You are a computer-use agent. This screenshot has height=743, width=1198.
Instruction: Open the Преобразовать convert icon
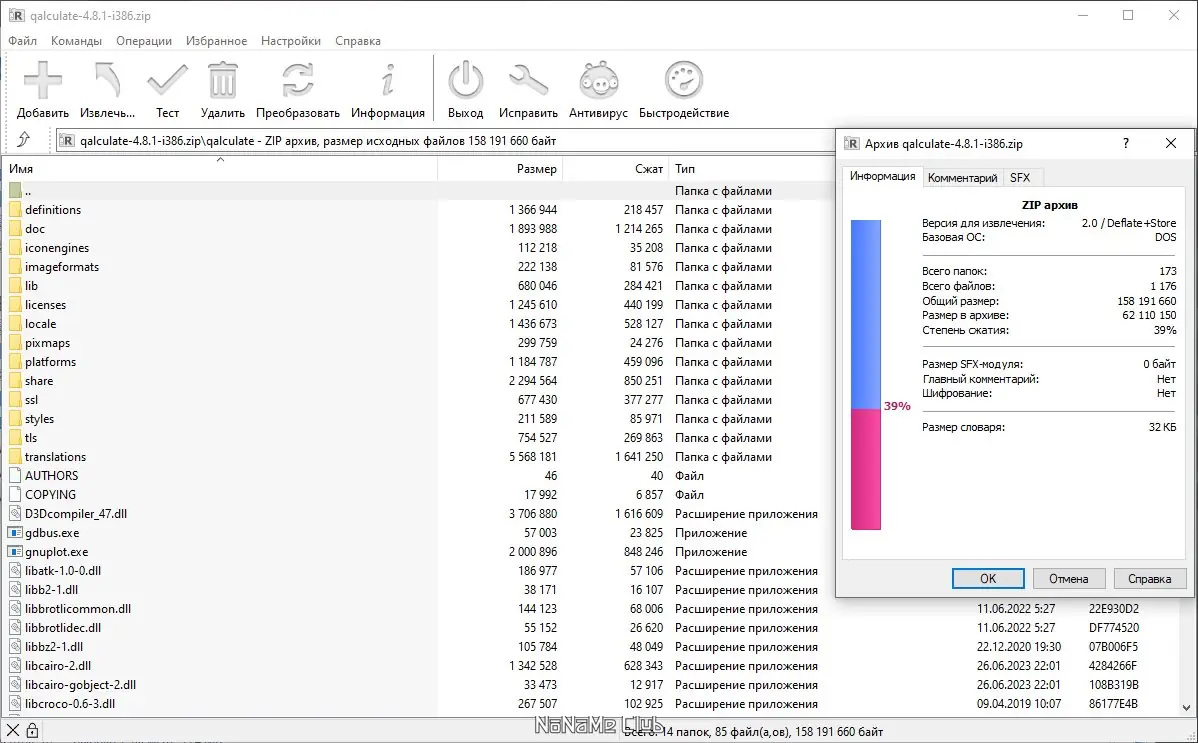(x=297, y=80)
